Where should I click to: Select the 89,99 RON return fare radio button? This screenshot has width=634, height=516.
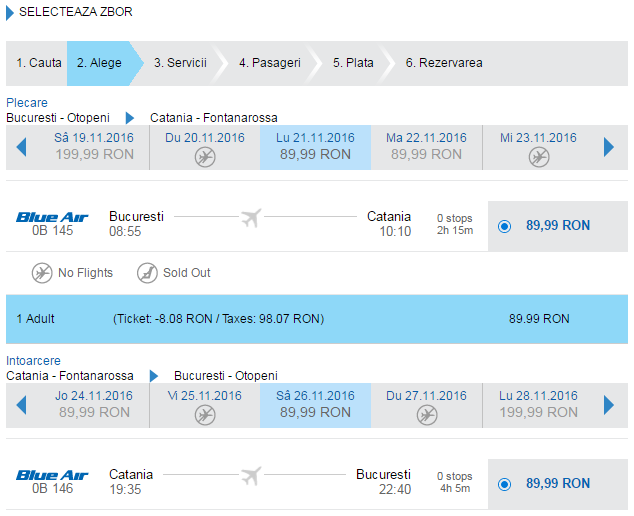[504, 484]
